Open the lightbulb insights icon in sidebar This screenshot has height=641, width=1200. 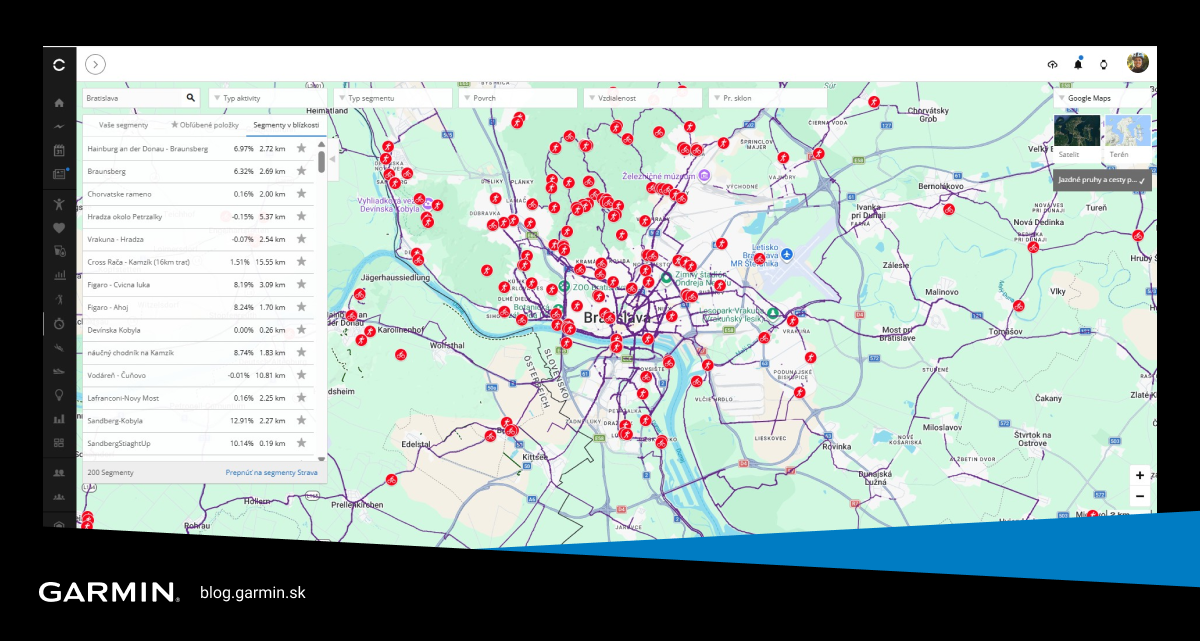click(x=59, y=395)
